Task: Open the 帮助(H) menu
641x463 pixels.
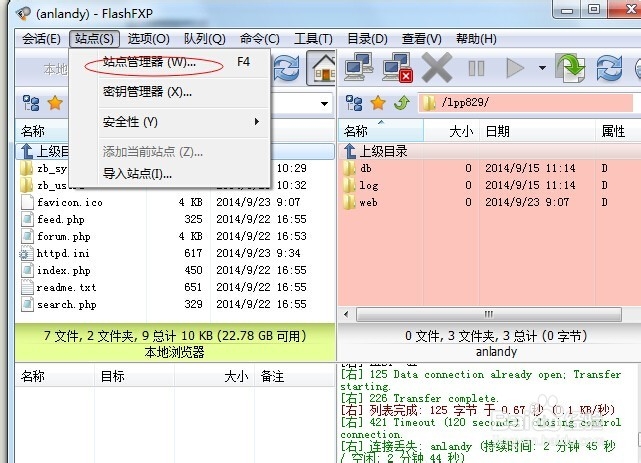Action: point(476,39)
